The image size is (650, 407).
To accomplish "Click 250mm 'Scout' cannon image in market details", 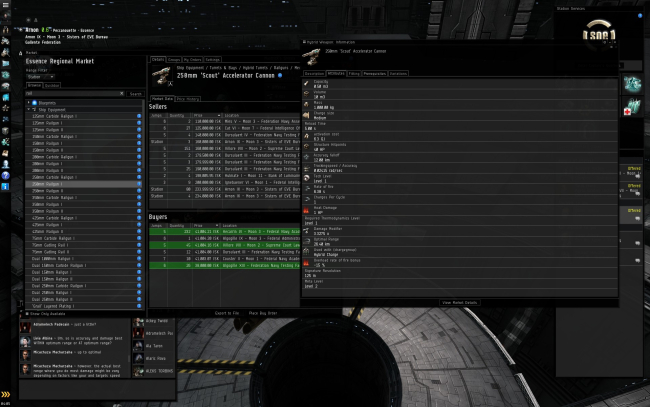I will click(161, 76).
